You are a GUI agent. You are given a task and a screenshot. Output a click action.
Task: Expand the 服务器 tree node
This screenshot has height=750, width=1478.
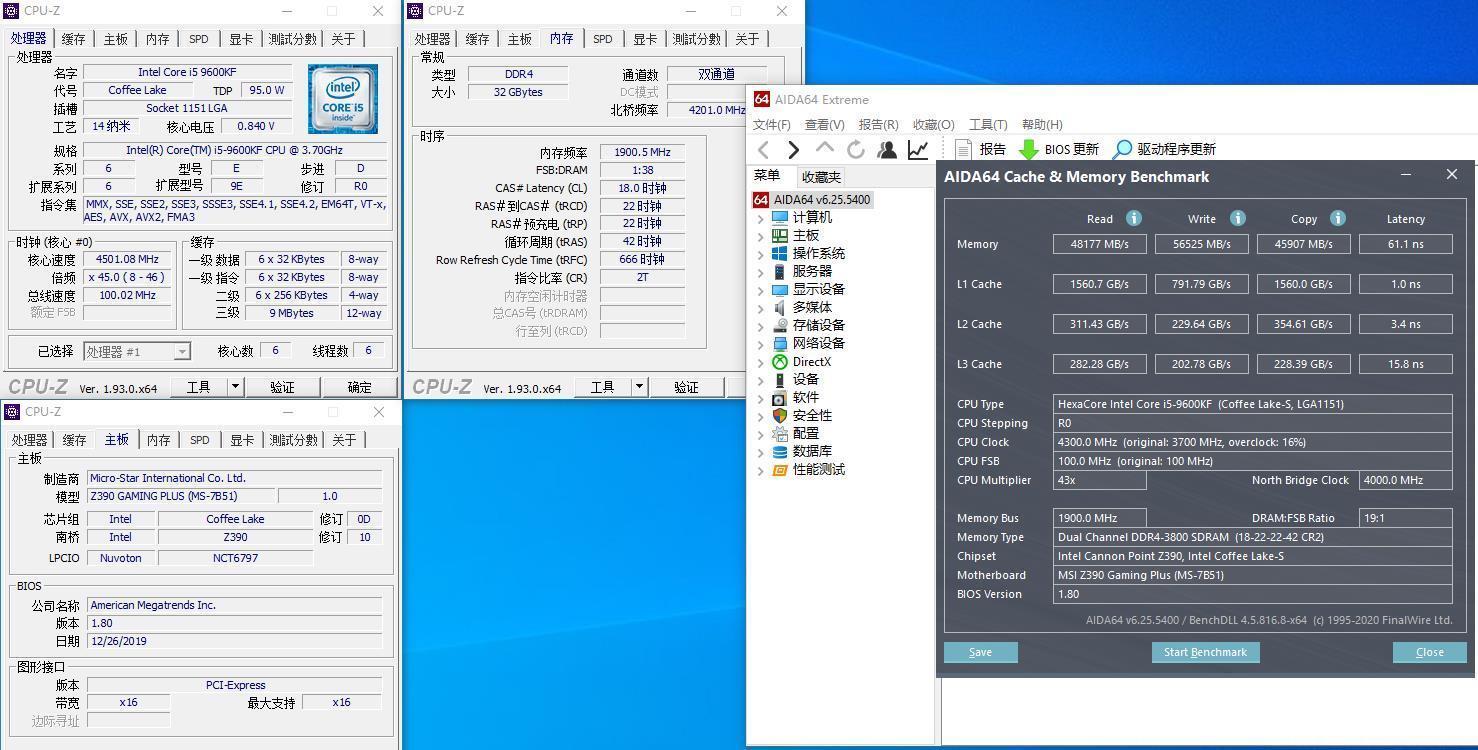pyautogui.click(x=760, y=272)
